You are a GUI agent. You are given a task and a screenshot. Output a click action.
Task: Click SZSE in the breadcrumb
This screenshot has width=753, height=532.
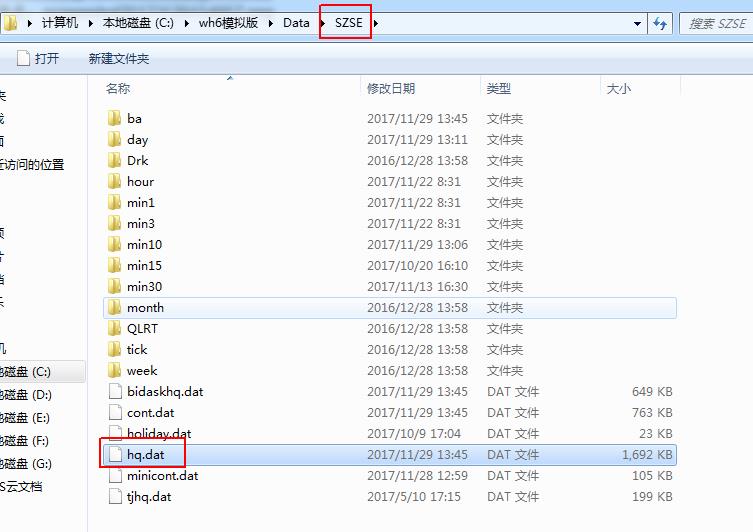click(349, 23)
